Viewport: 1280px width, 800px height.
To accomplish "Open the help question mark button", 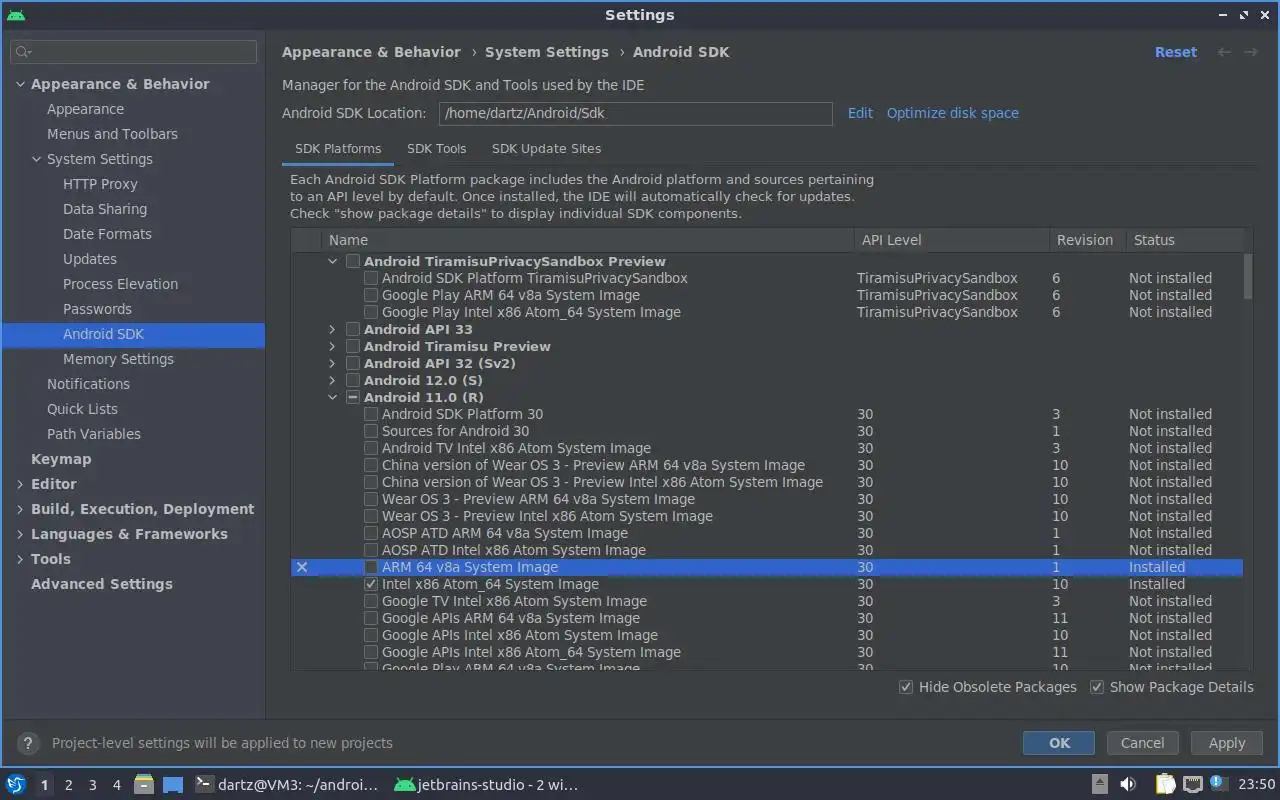I will (x=28, y=743).
